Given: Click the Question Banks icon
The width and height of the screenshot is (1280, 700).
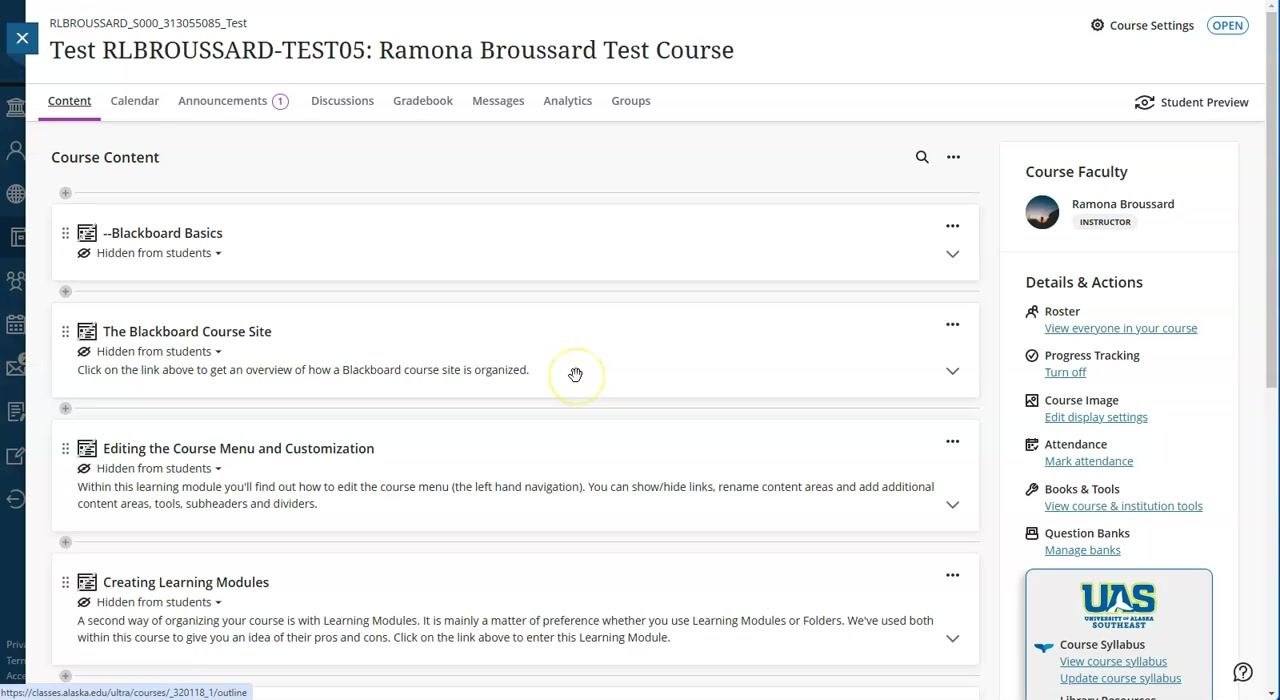Looking at the screenshot, I should (1032, 533).
